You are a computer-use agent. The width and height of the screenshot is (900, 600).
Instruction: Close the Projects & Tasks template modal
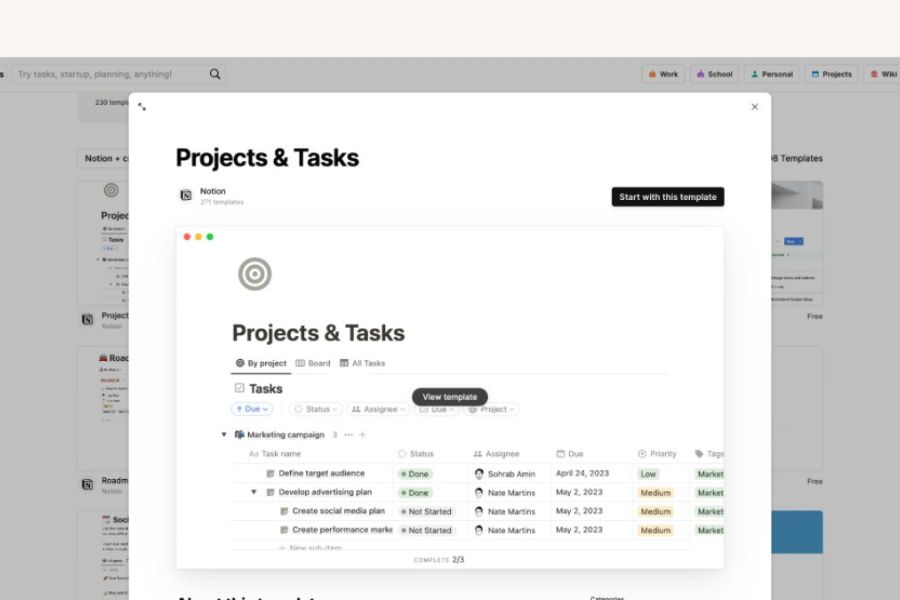click(754, 107)
